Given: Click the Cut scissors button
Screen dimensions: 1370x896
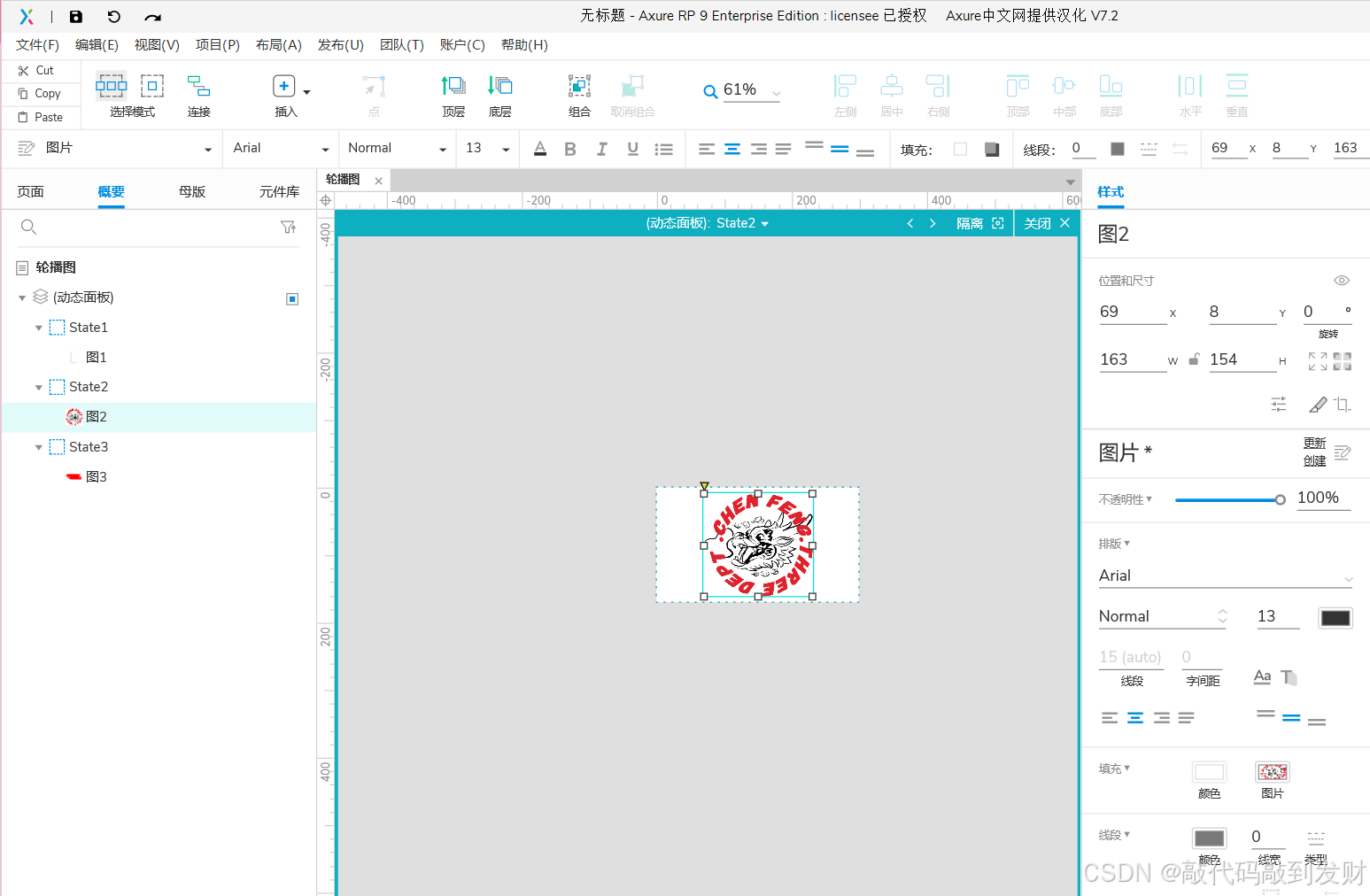Looking at the screenshot, I should click(36, 70).
